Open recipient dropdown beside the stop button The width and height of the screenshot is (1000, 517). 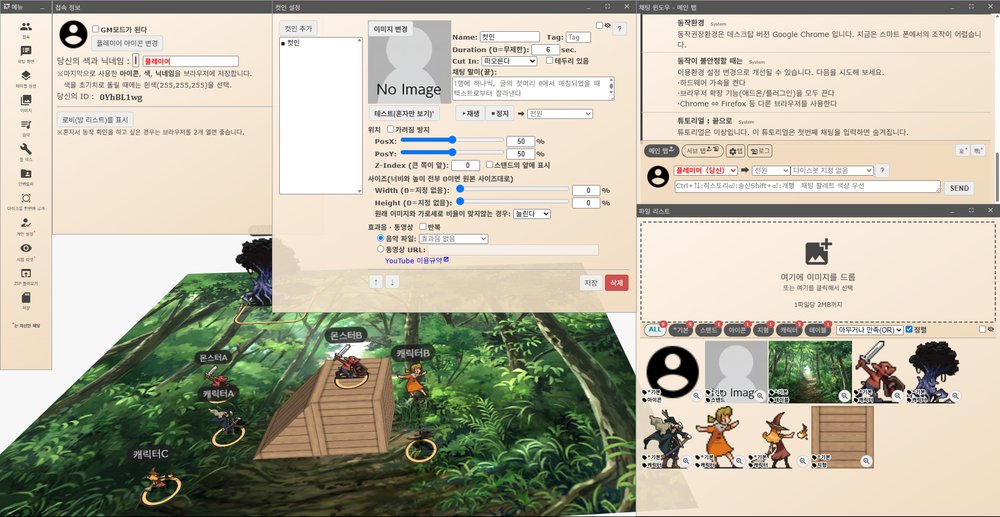pyautogui.click(x=559, y=113)
